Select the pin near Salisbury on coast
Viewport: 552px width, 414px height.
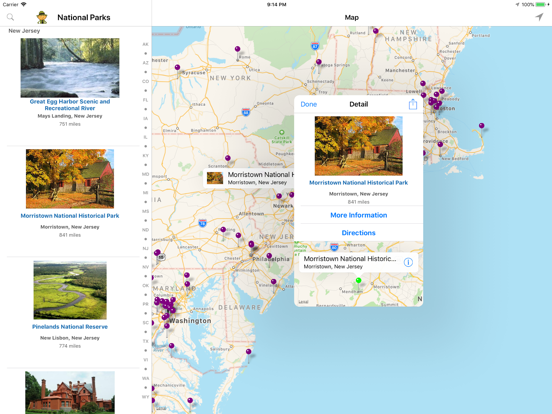pyautogui.click(x=249, y=352)
